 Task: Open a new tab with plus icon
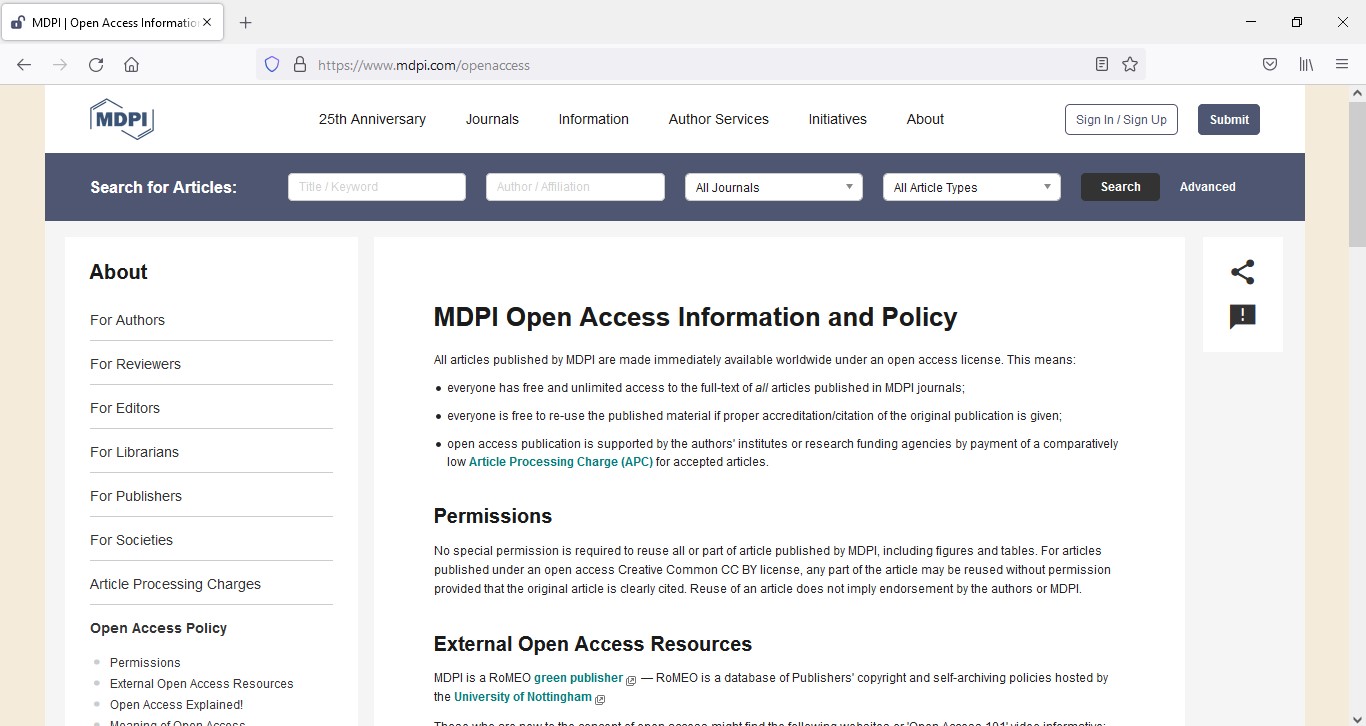click(246, 23)
